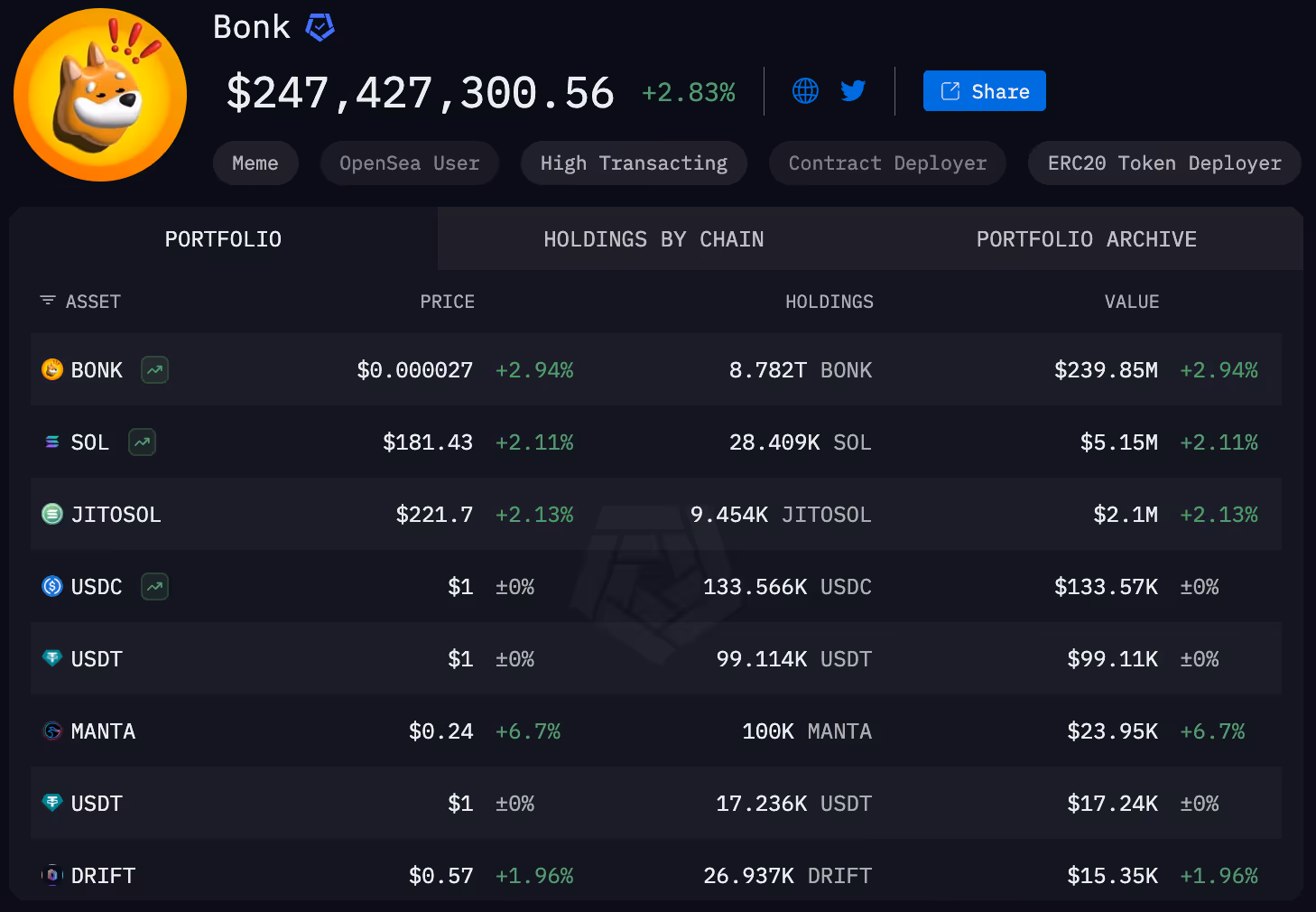Click the DRIFT token icon
This screenshot has width=1316, height=912.
click(52, 875)
